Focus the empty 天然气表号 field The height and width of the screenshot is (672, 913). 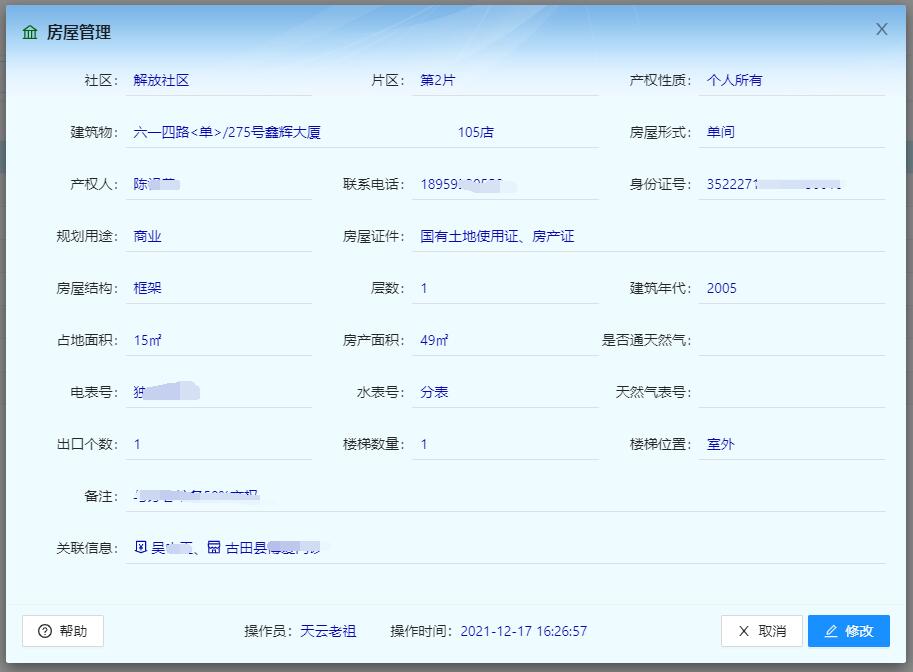791,392
